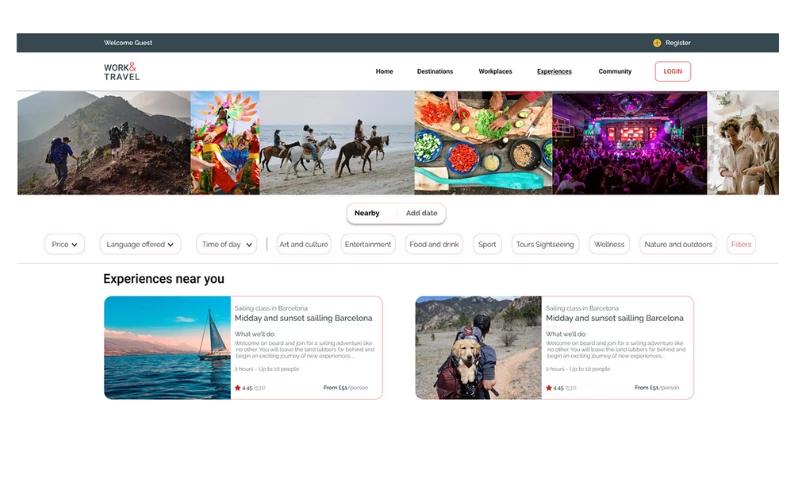Click the horseback riding beach banner image
The image size is (800, 480).
336,142
